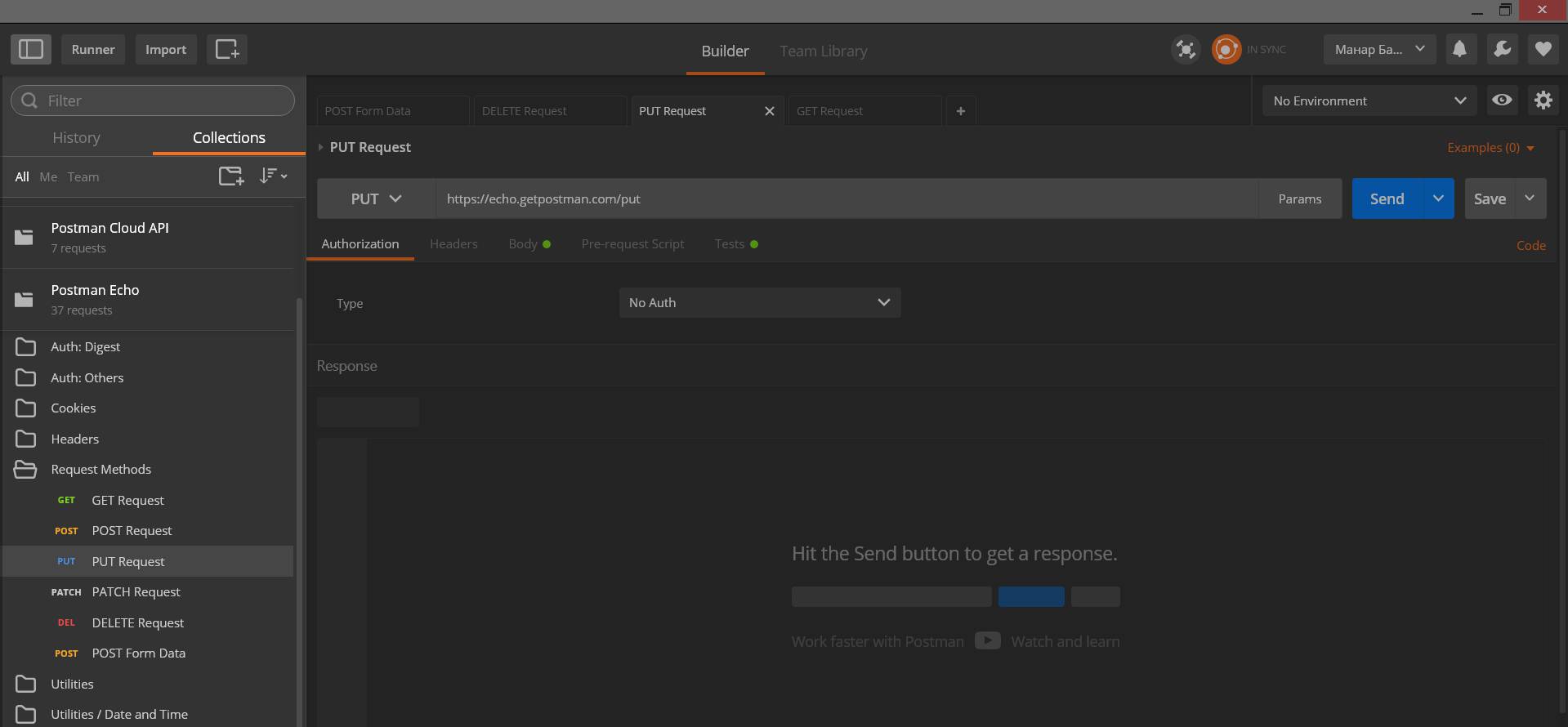Click the Postman Echo collection folder icon

(25, 299)
